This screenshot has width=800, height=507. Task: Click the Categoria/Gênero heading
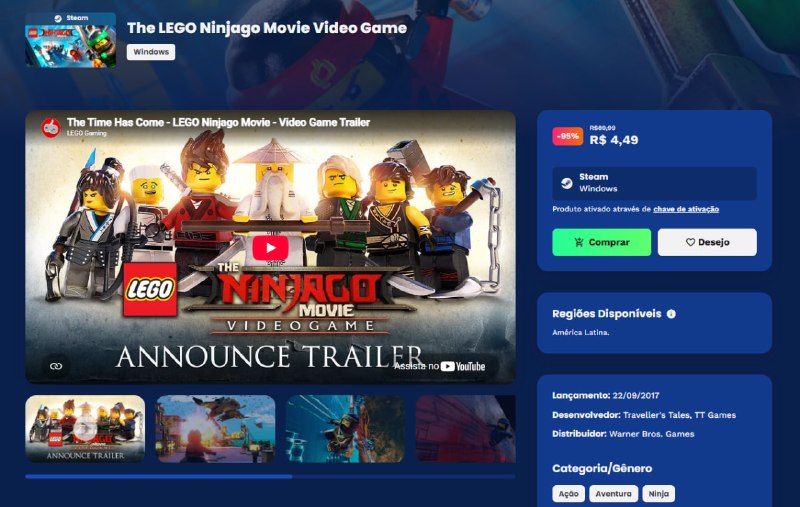[602, 468]
